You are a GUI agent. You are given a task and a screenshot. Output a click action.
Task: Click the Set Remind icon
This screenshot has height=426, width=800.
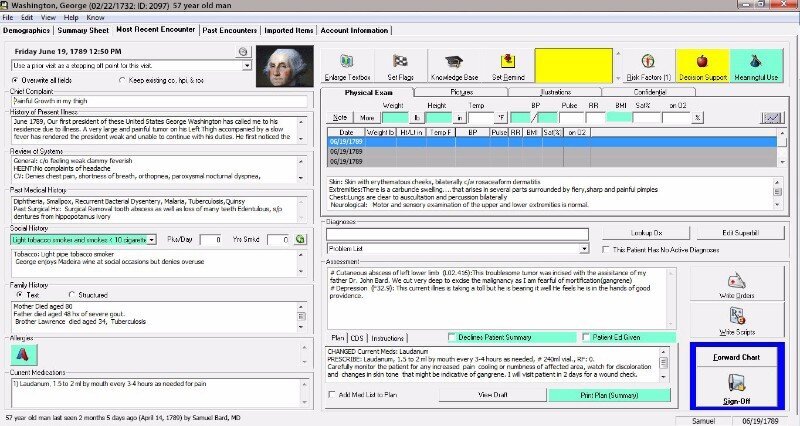coord(510,61)
